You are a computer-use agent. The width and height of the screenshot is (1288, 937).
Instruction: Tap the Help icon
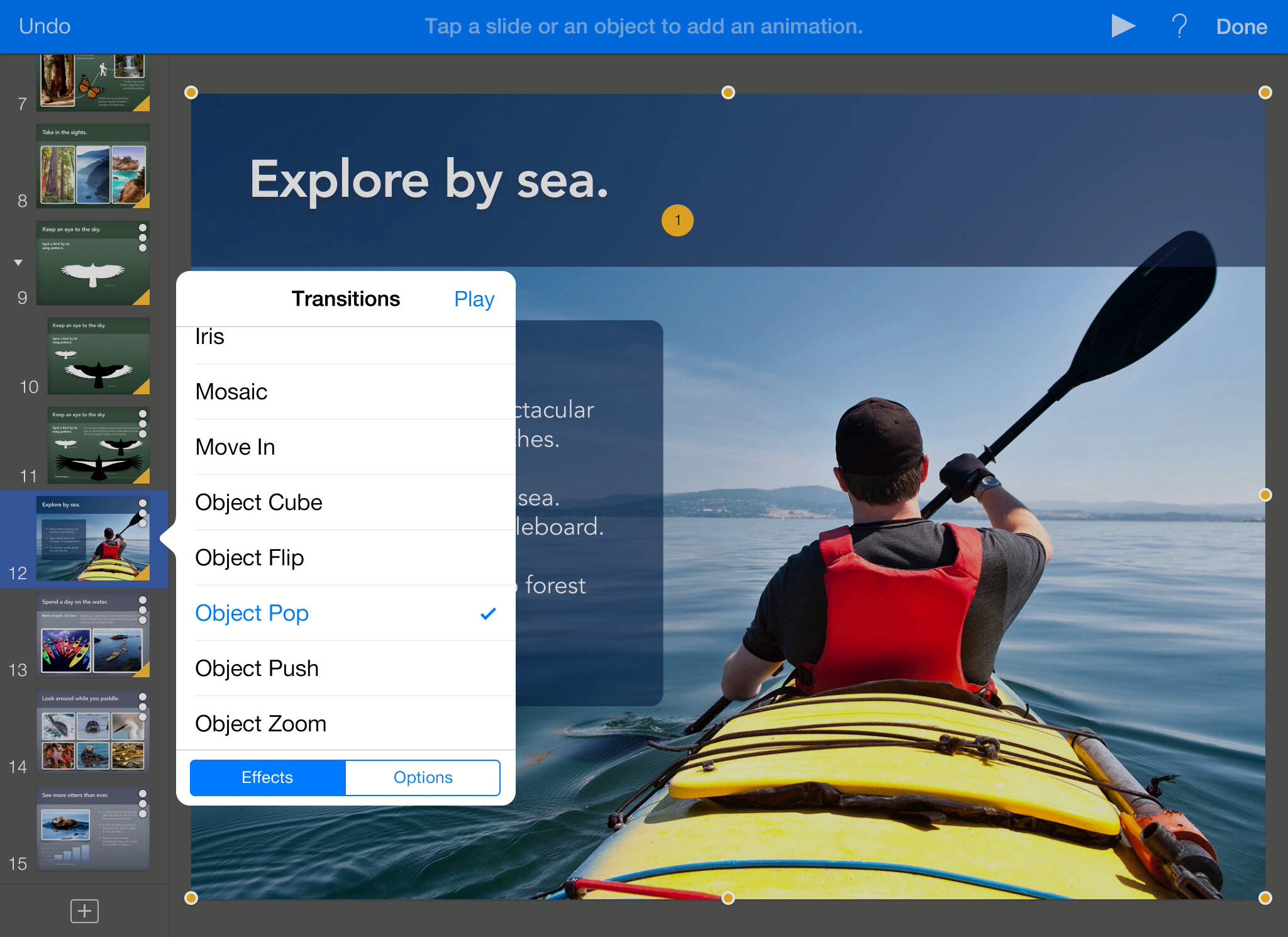(1178, 25)
